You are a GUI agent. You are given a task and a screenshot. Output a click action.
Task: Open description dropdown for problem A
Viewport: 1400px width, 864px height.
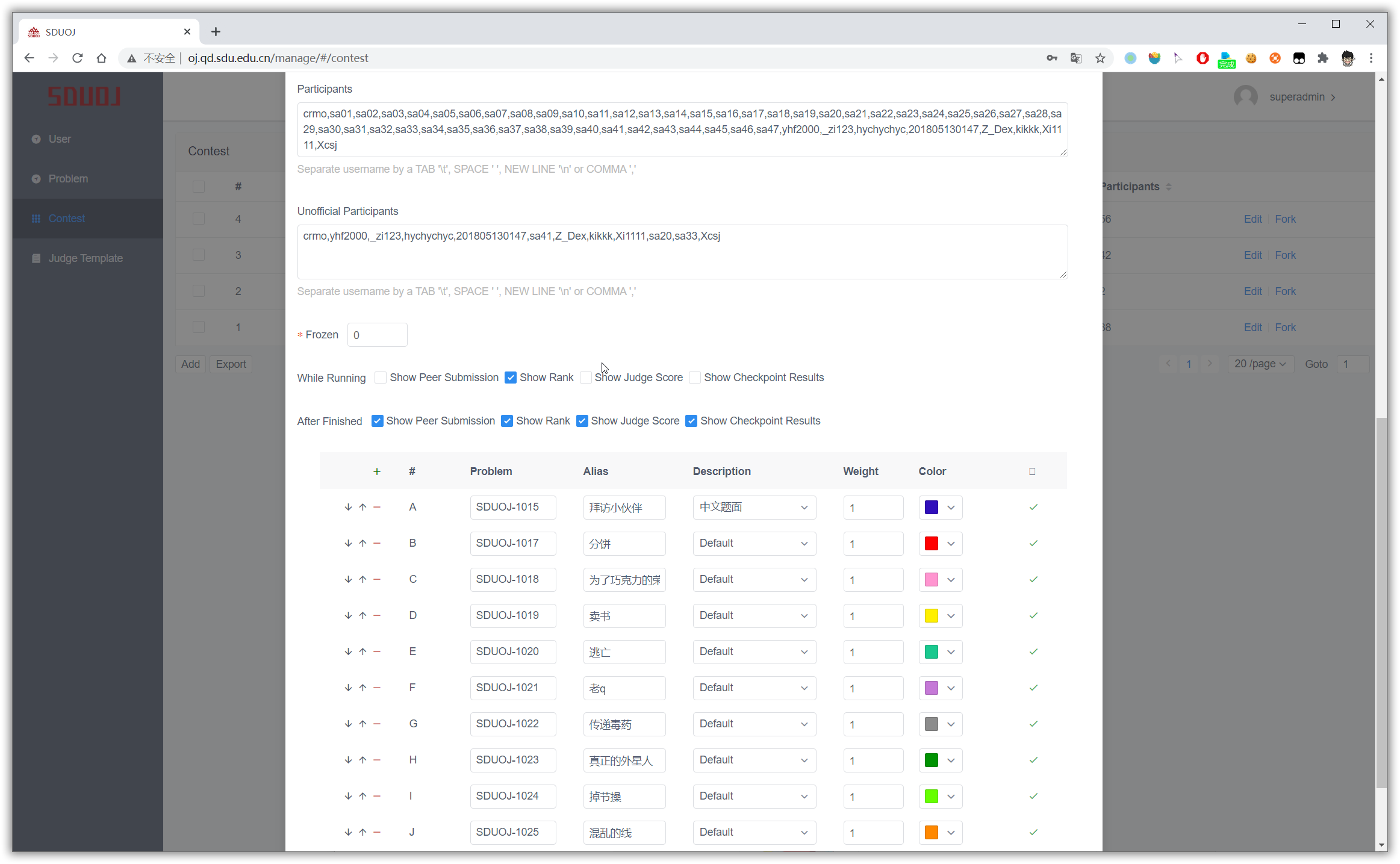(754, 508)
